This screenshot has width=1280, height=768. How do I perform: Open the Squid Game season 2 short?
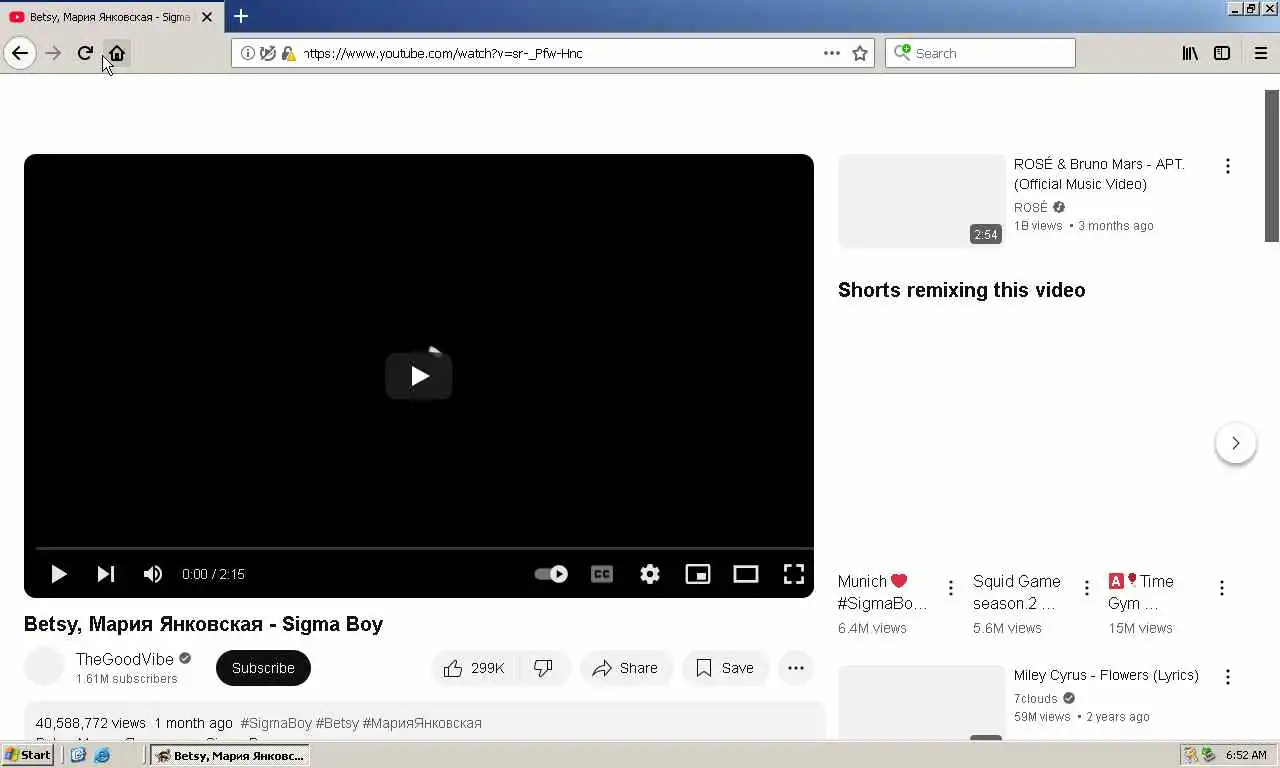tap(1017, 592)
